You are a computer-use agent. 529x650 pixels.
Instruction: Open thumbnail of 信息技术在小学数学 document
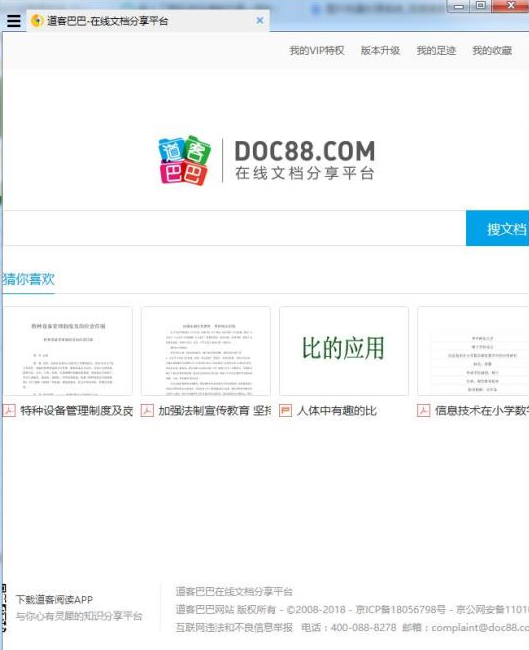click(473, 351)
